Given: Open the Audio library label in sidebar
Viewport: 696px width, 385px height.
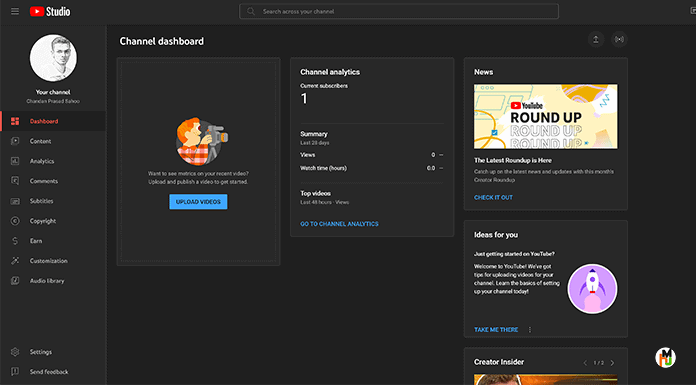Looking at the screenshot, I should [47, 281].
